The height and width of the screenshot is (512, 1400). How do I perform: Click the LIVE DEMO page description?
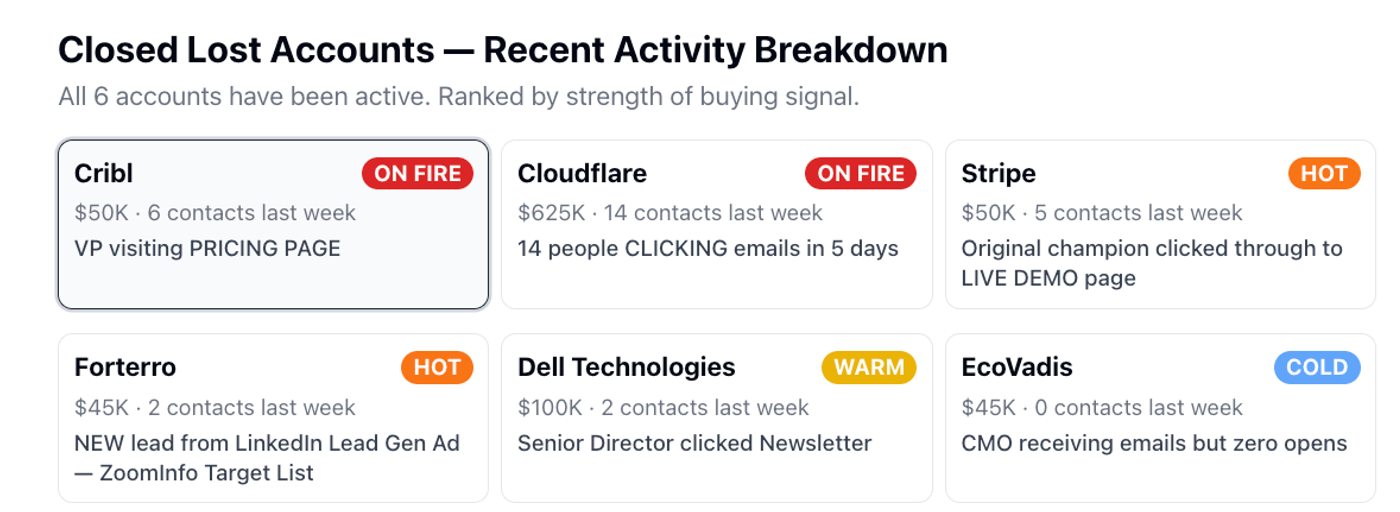[x=1152, y=263]
